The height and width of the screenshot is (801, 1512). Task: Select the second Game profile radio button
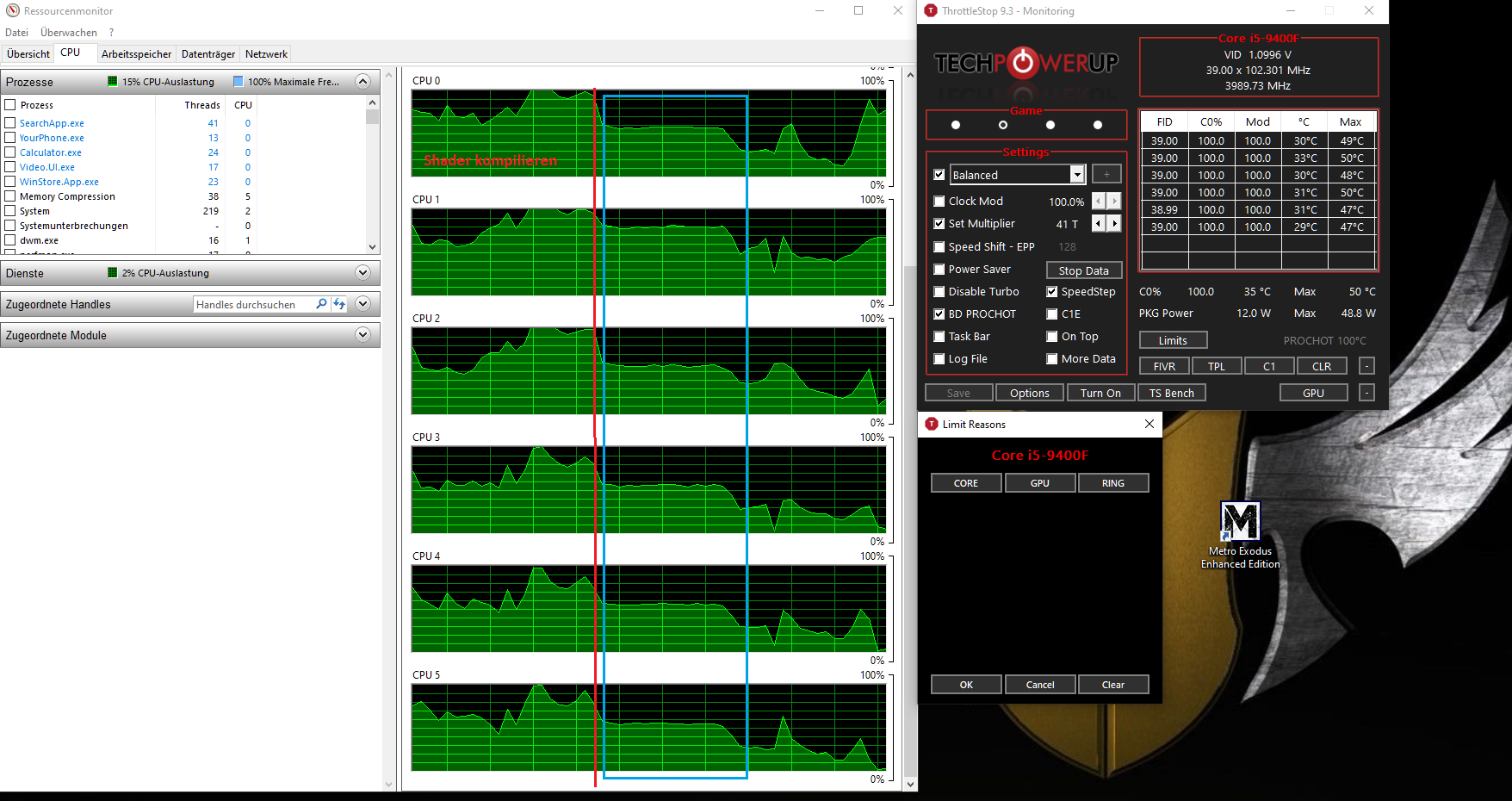click(1002, 125)
